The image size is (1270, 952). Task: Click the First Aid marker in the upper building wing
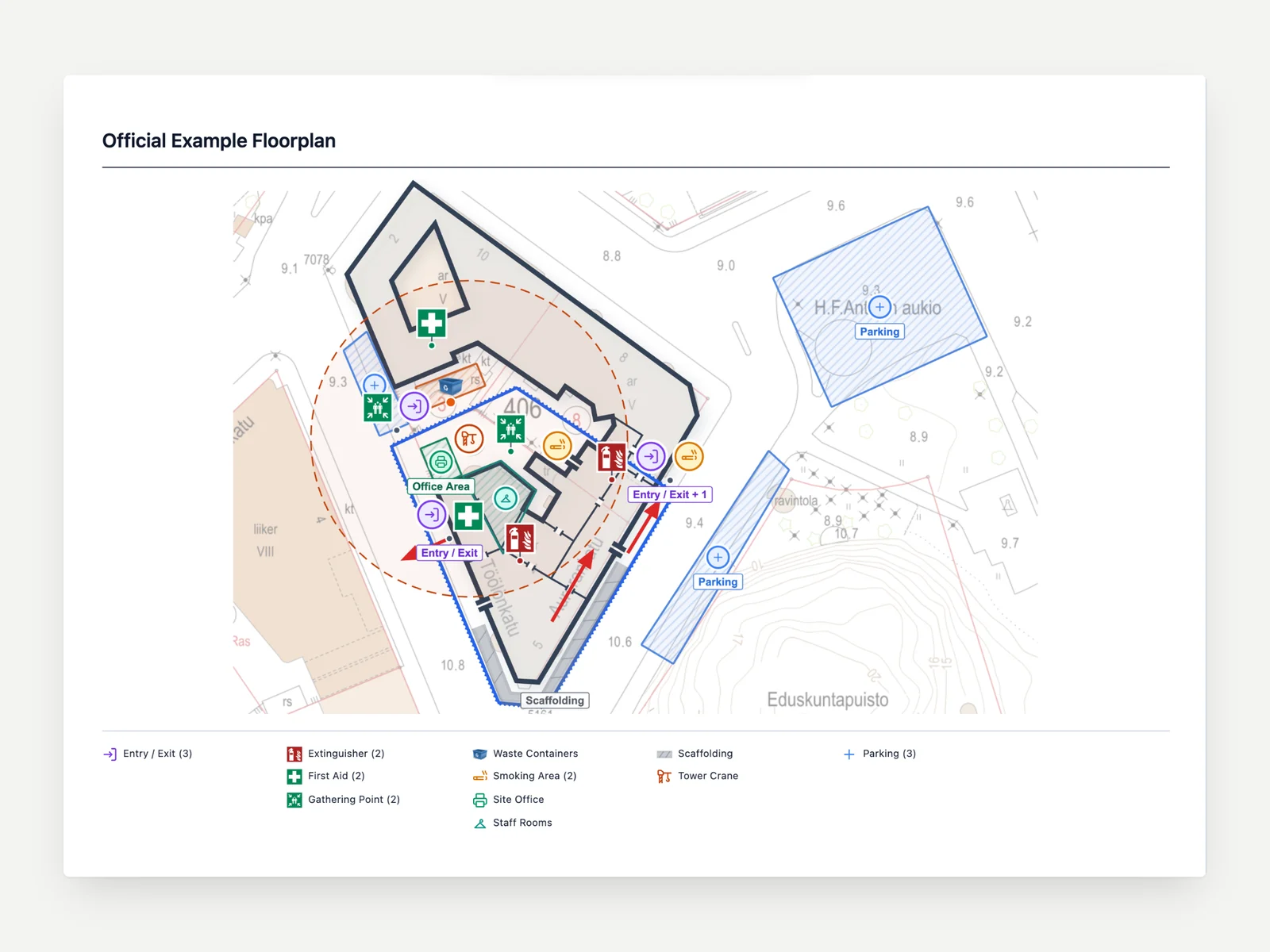432,323
